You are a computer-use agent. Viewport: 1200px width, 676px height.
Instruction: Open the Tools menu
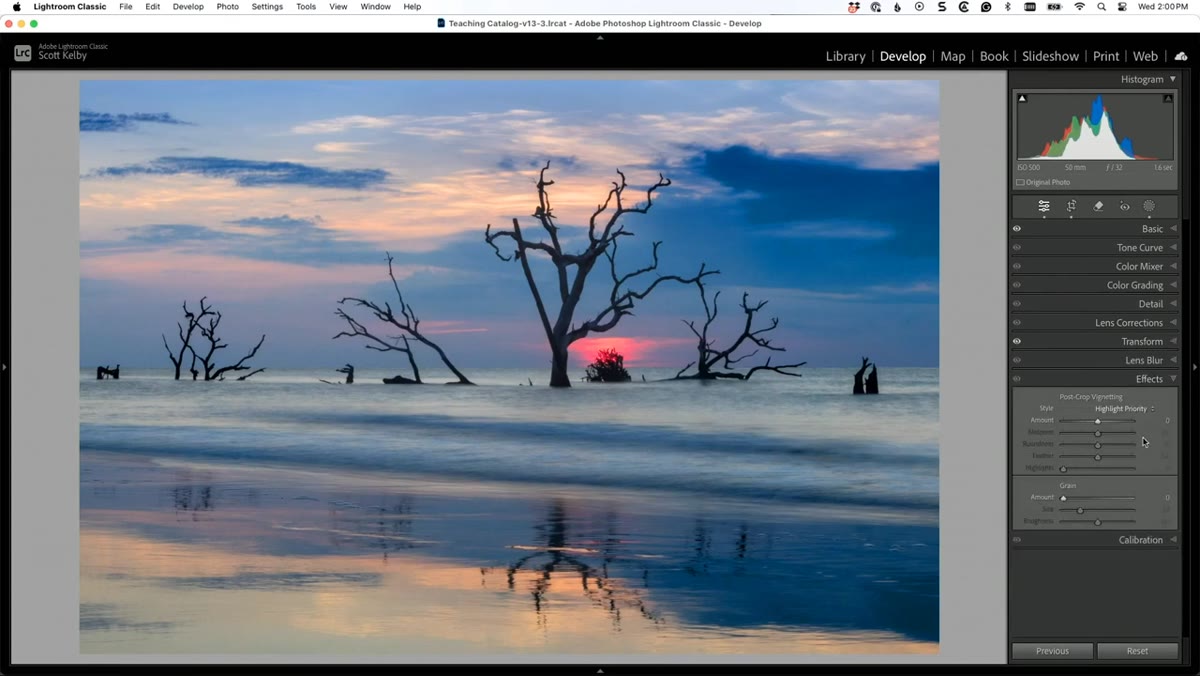pyautogui.click(x=306, y=7)
